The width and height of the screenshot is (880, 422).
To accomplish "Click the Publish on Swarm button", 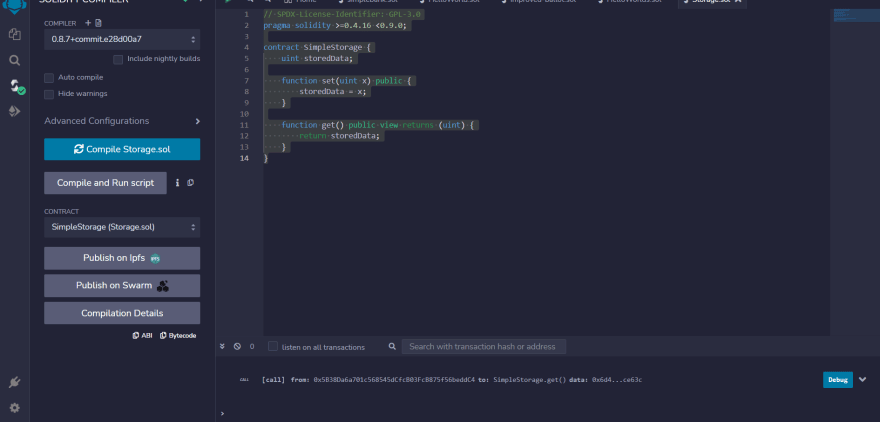I will 122,286.
